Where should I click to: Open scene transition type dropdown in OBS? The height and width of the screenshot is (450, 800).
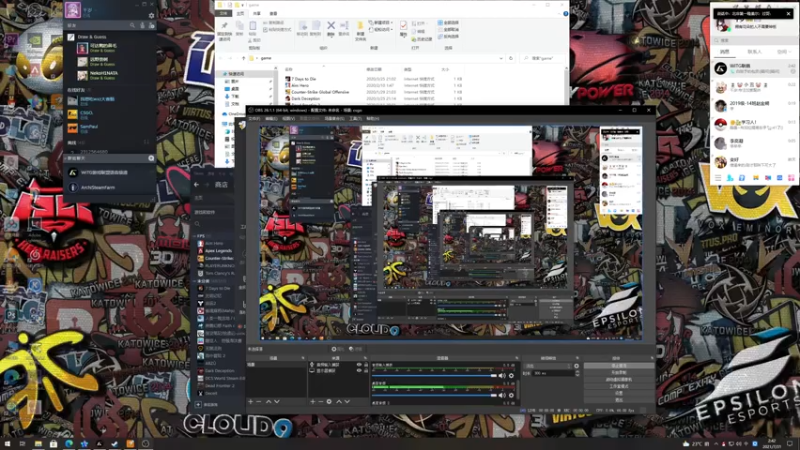point(547,366)
